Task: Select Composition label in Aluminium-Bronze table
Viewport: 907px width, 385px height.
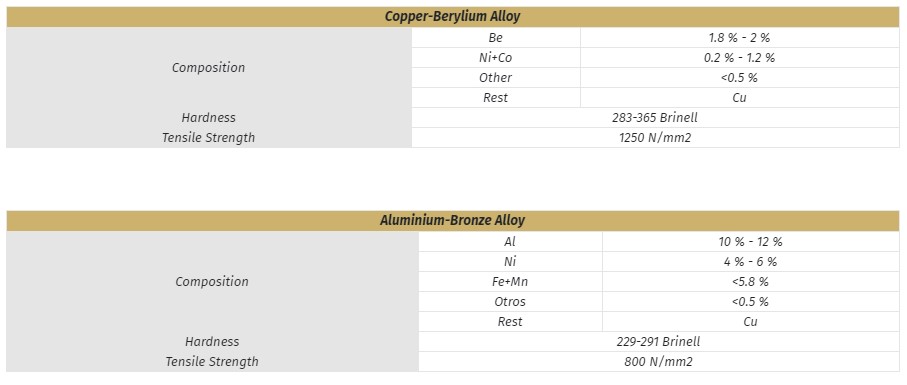Action: (x=212, y=282)
